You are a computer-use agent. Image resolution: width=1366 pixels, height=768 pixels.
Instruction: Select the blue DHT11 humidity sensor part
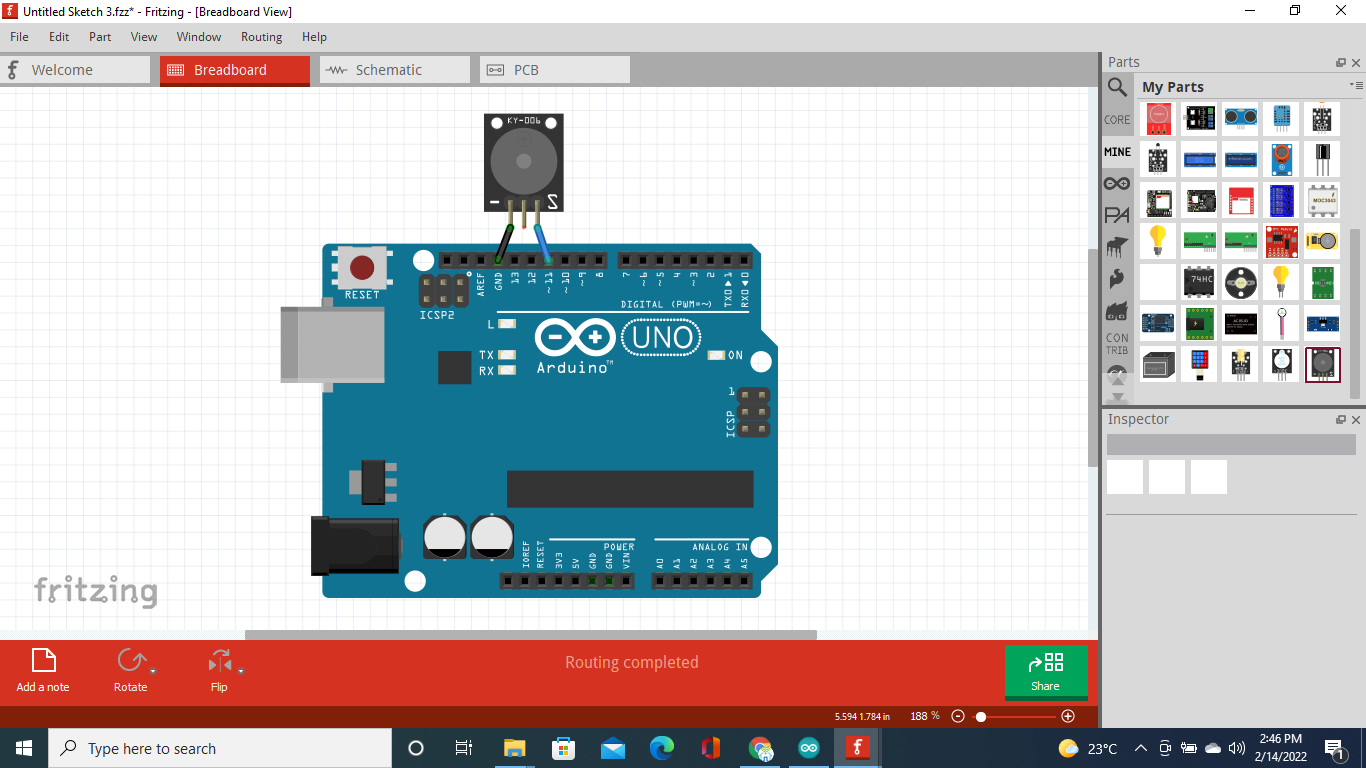coord(1281,120)
